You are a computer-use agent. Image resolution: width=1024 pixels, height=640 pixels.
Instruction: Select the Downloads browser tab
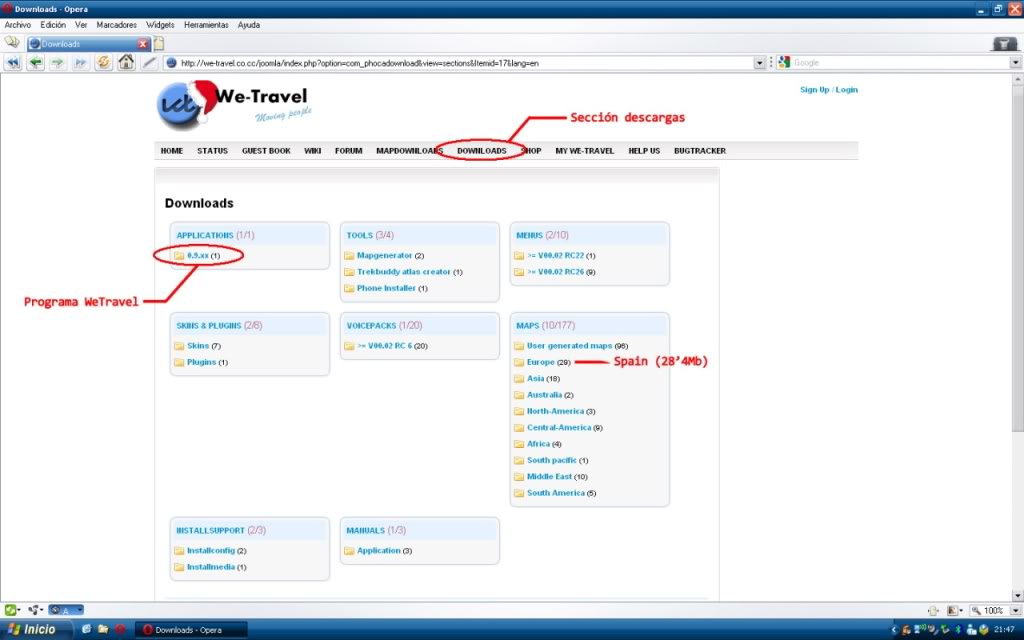89,44
